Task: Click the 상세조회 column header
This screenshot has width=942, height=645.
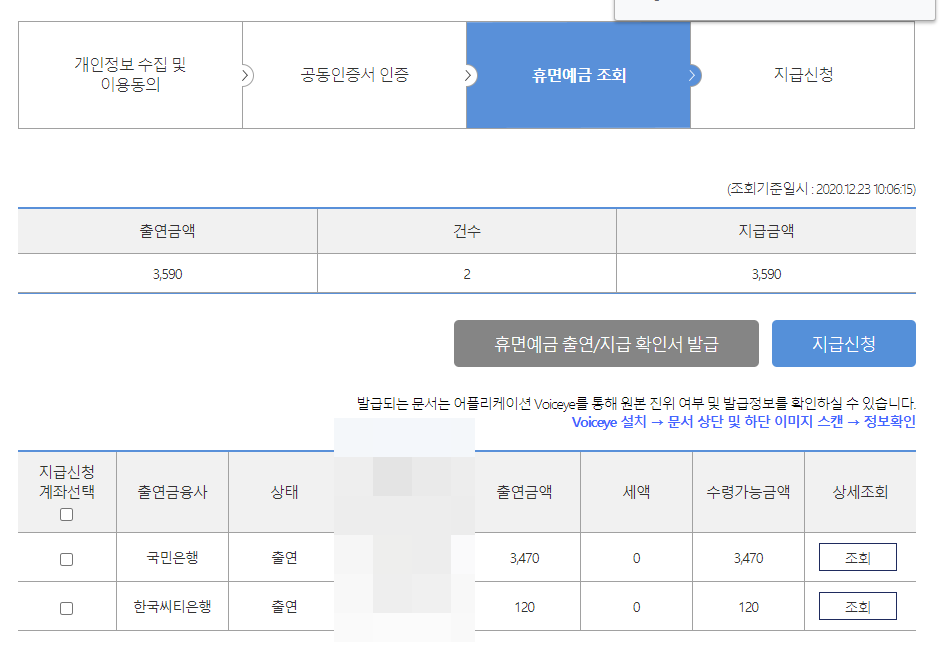Action: point(860,492)
